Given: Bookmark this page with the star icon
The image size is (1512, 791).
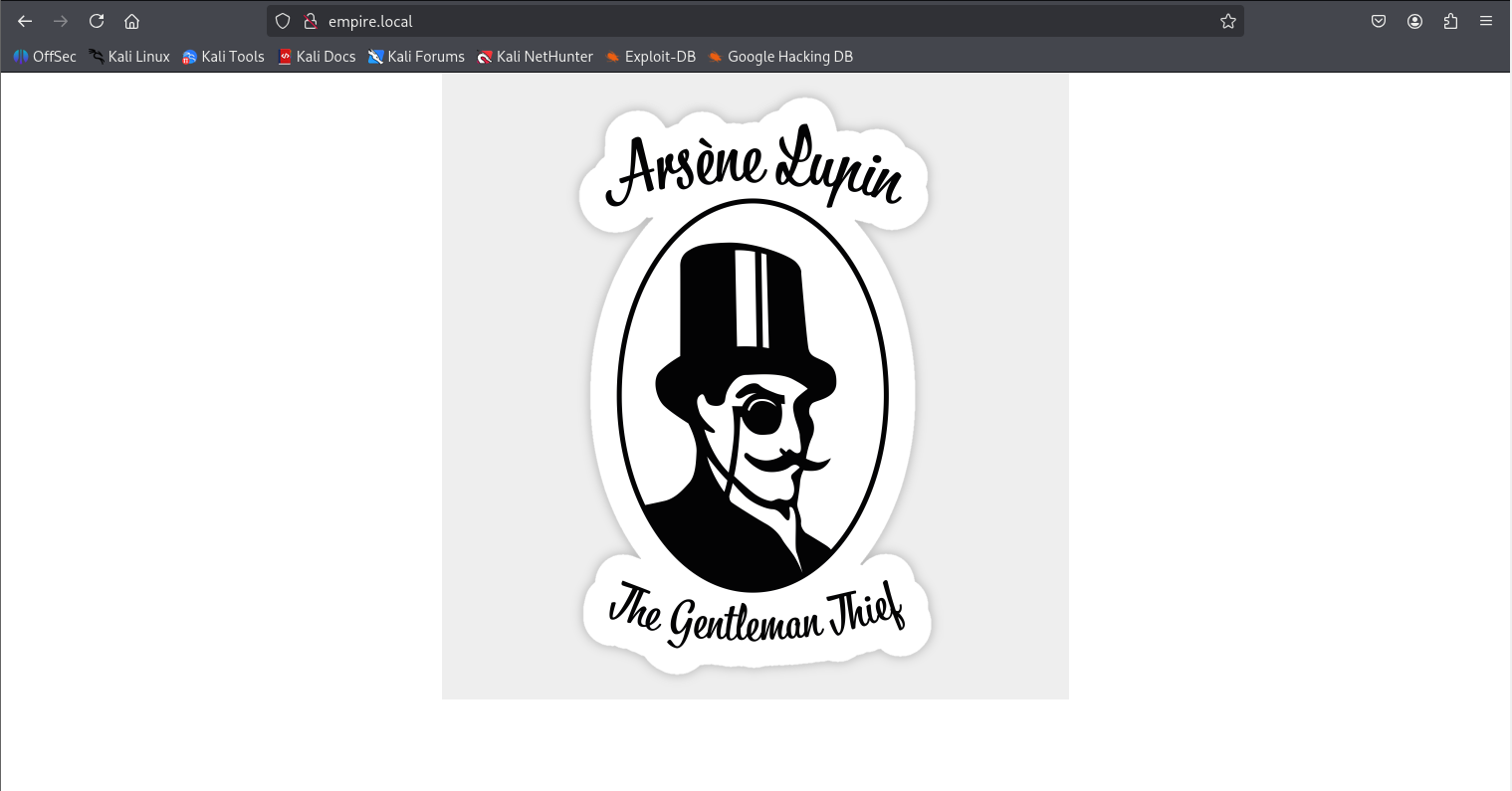Looking at the screenshot, I should pyautogui.click(x=1227, y=21).
